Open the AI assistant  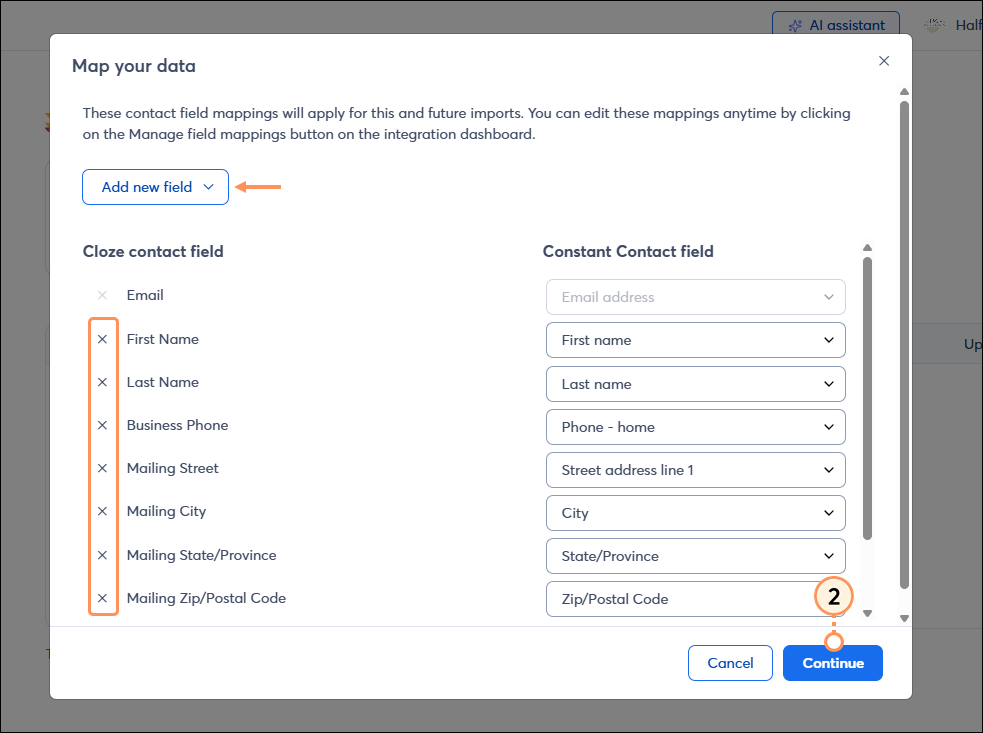coord(836,25)
